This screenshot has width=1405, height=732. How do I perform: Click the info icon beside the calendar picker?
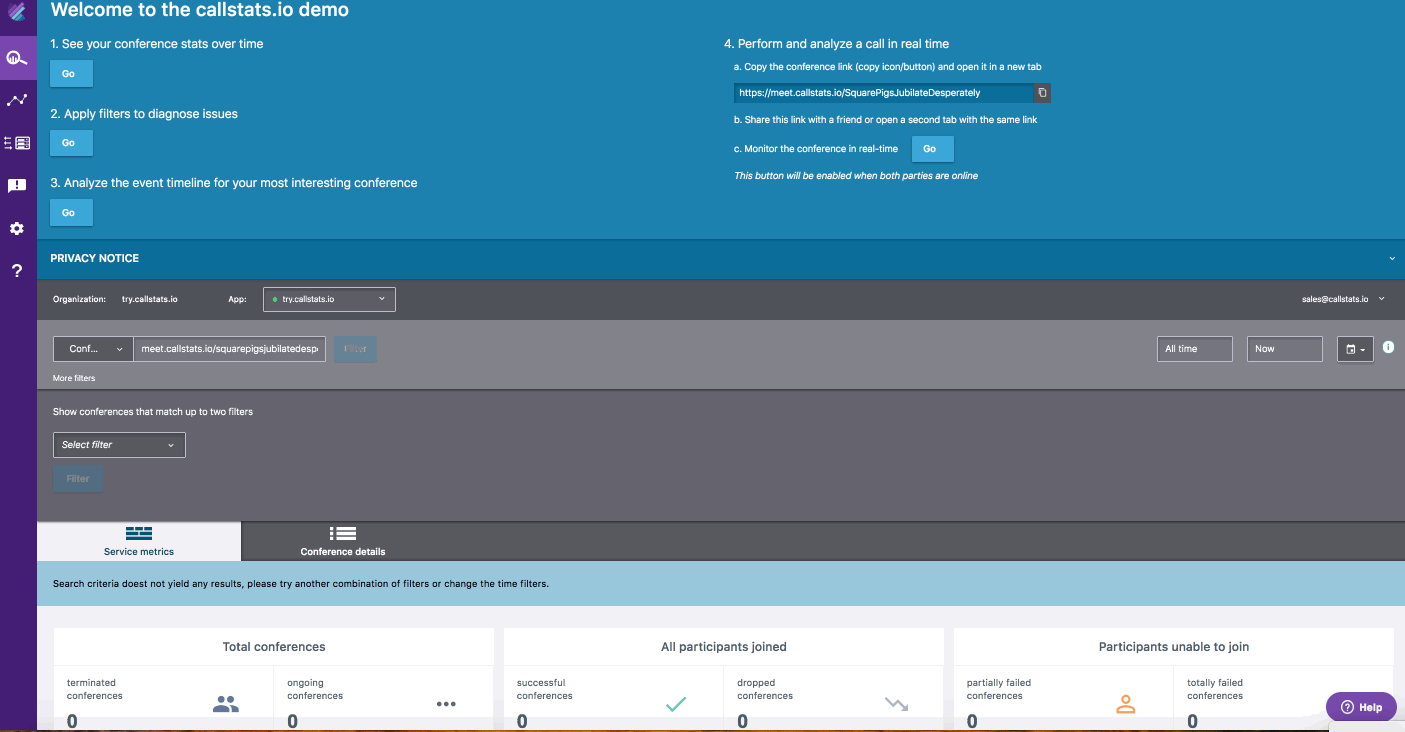(1388, 347)
